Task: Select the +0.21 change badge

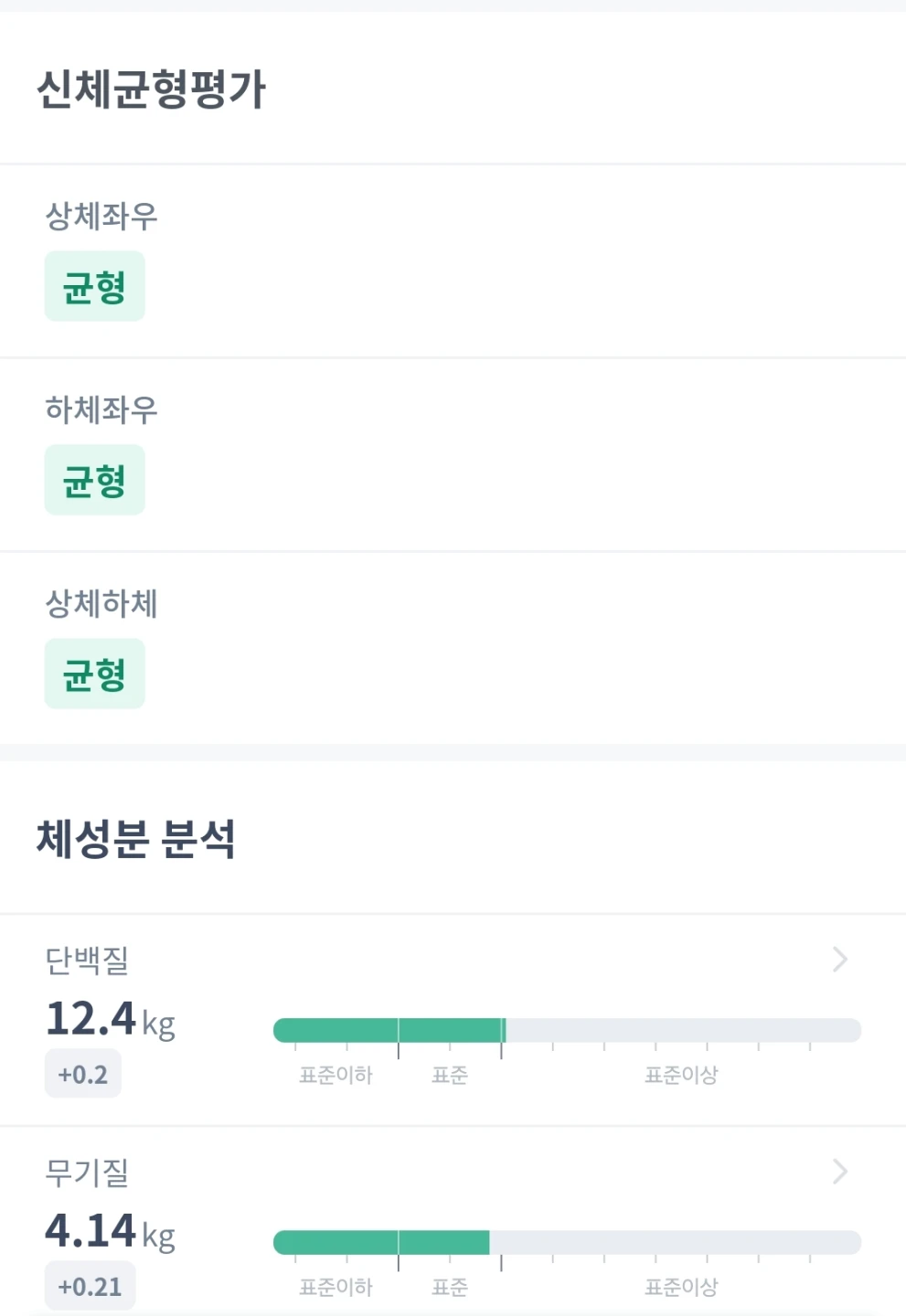Action: (90, 1286)
